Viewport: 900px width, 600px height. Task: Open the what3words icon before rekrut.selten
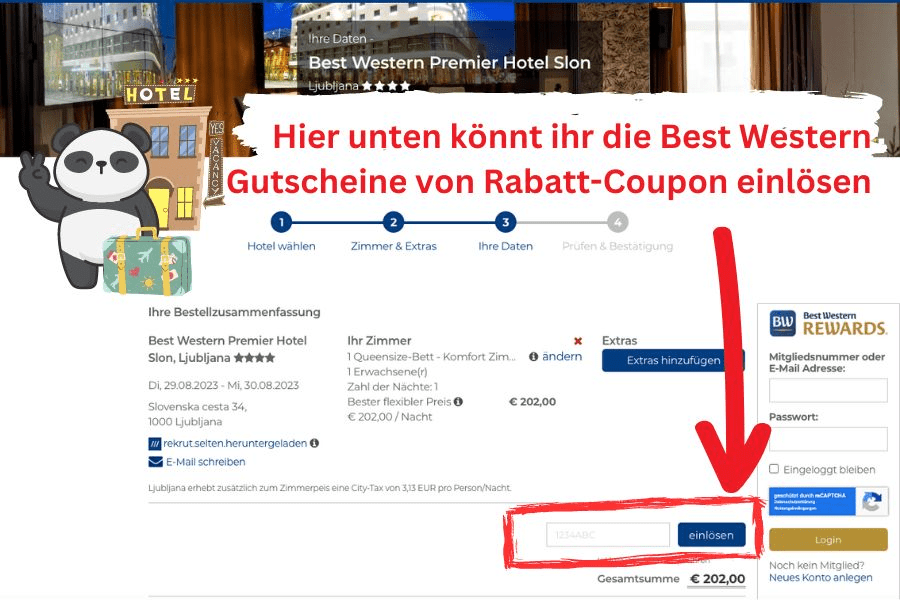155,444
